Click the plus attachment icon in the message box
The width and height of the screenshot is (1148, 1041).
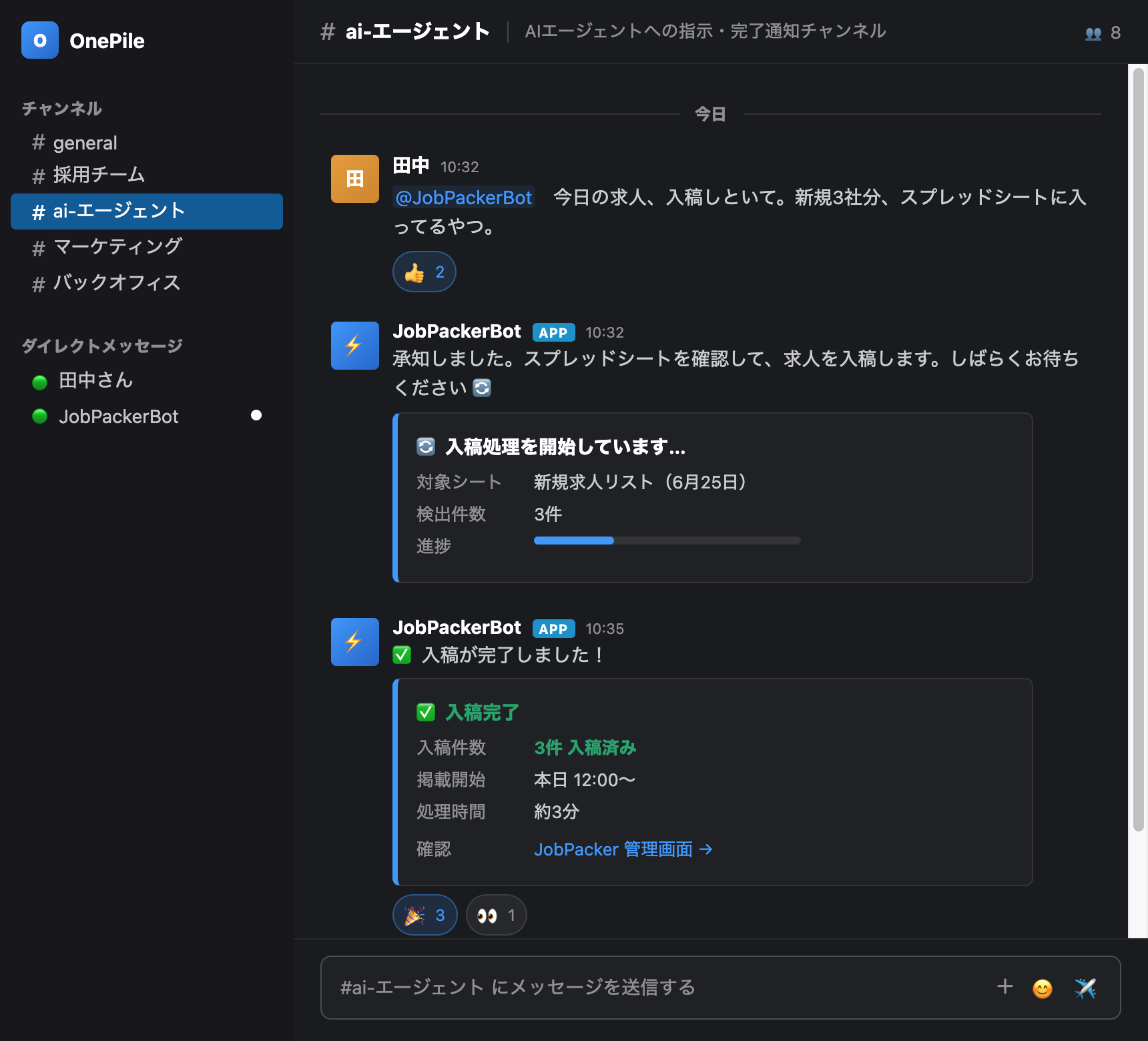[1005, 986]
